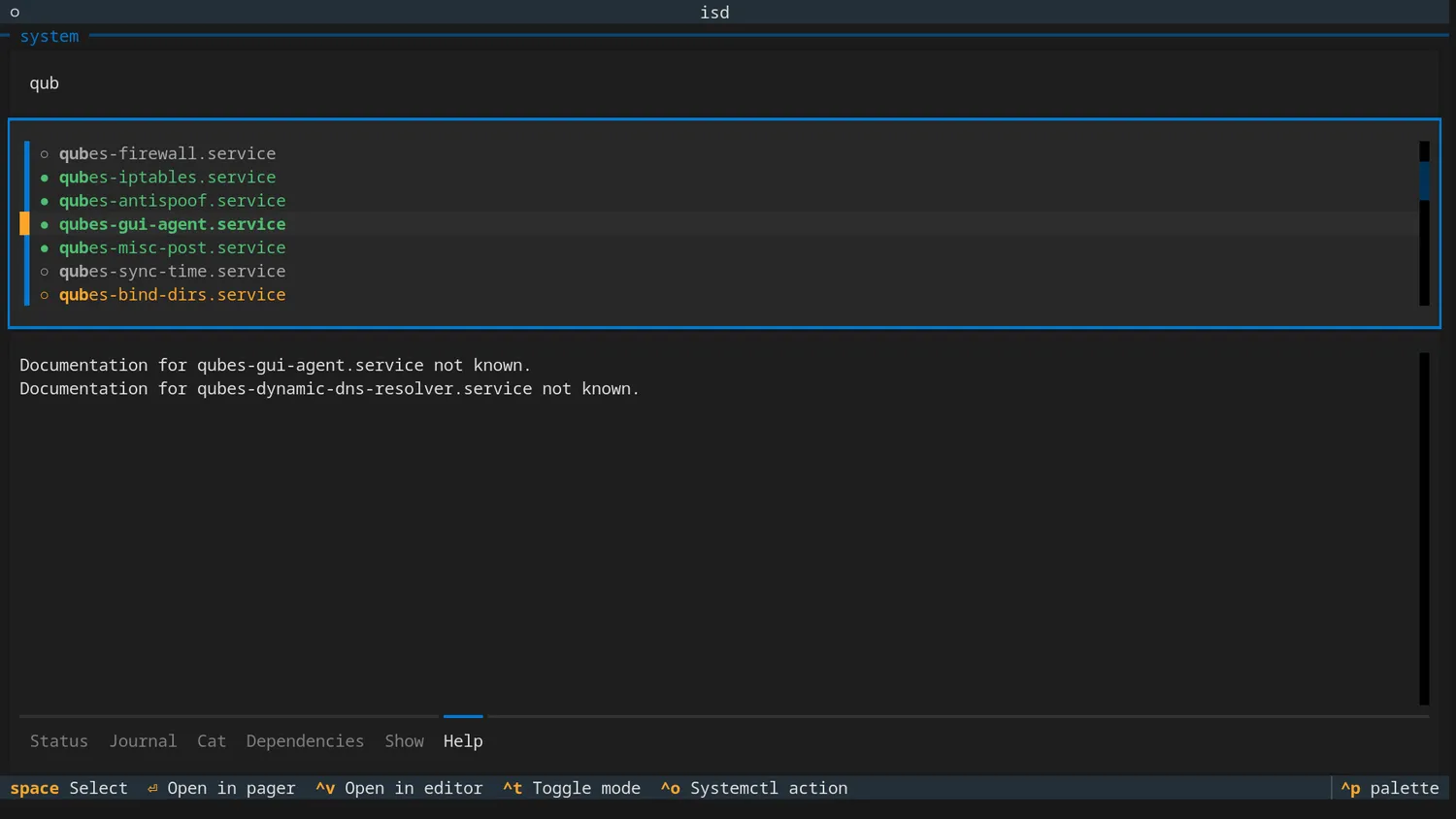This screenshot has width=1456, height=819.
Task: Click status dot of qubes-firewall.service
Action: 45,154
